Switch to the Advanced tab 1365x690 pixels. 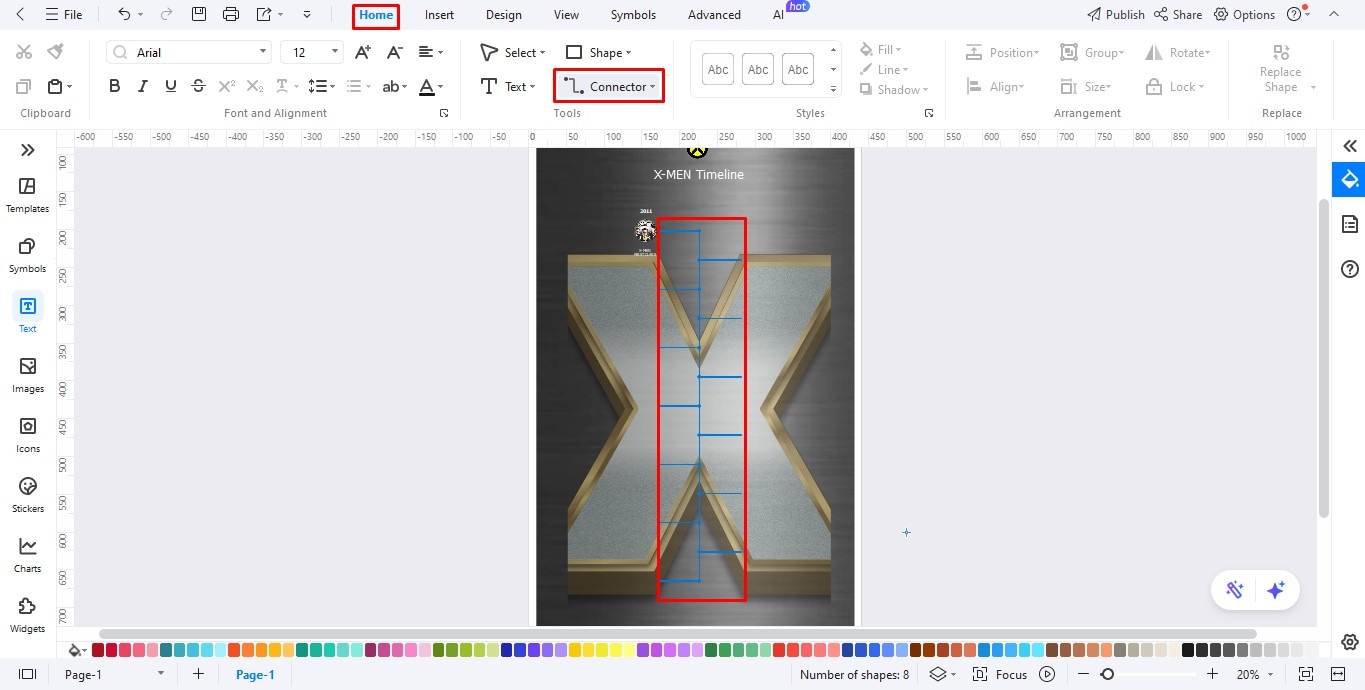click(714, 15)
